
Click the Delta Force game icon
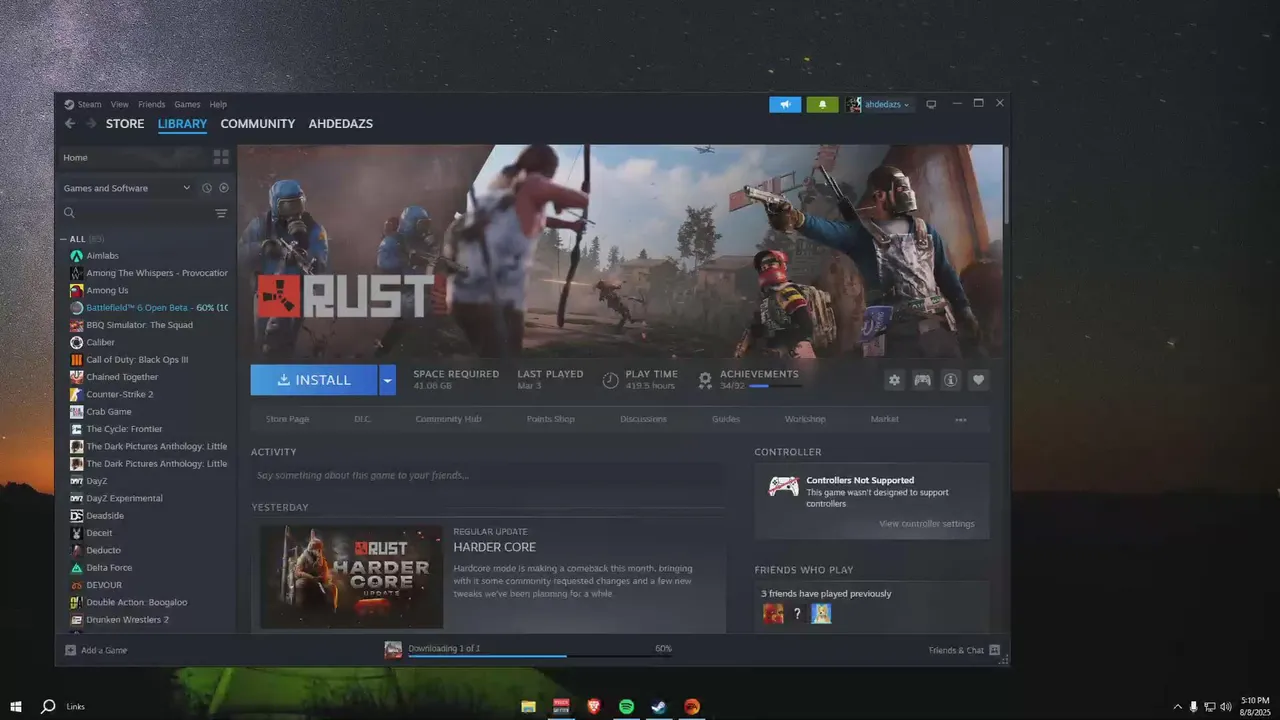pyautogui.click(x=77, y=567)
